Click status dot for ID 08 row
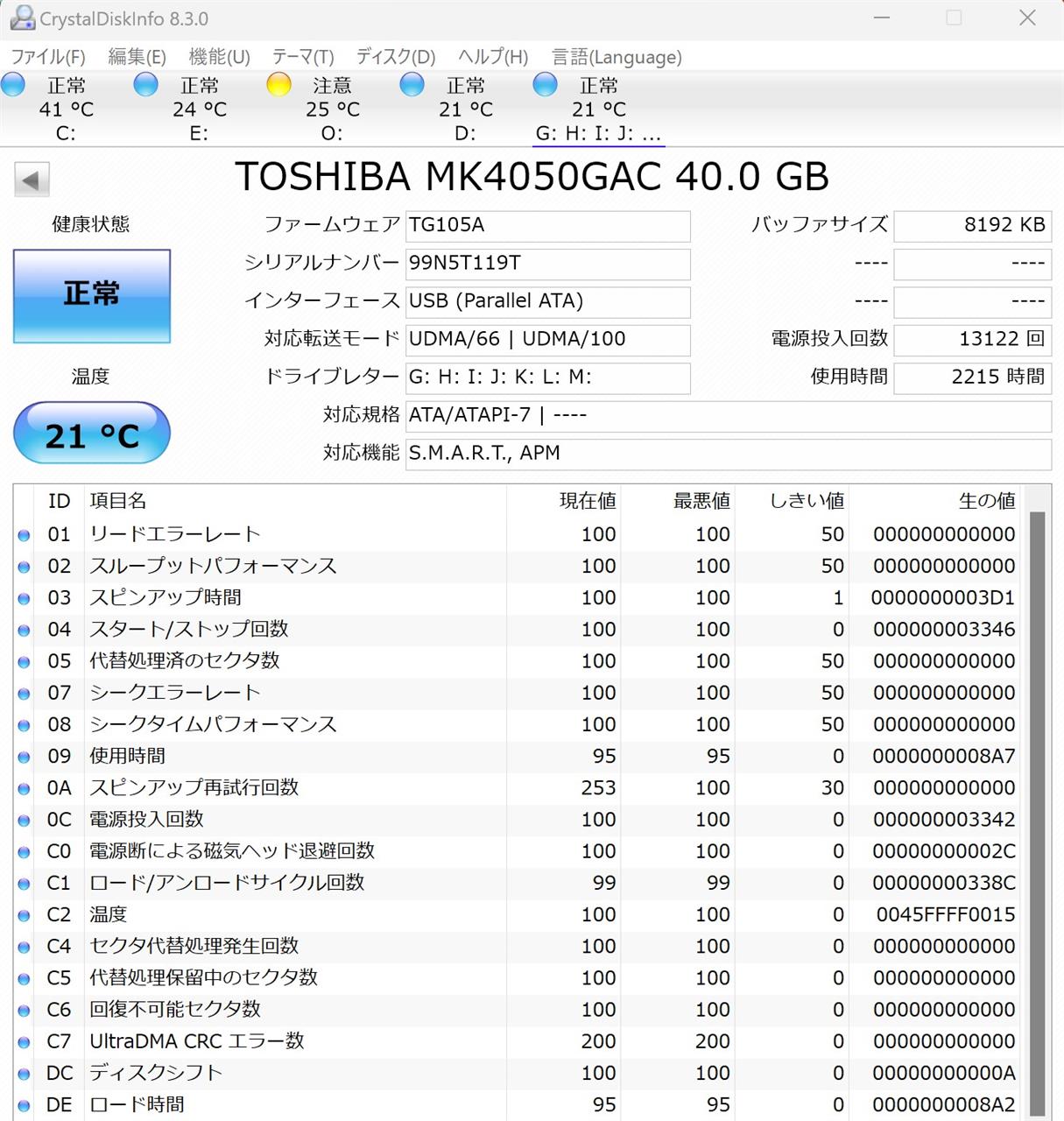Viewport: 1064px width, 1121px height. [24, 725]
